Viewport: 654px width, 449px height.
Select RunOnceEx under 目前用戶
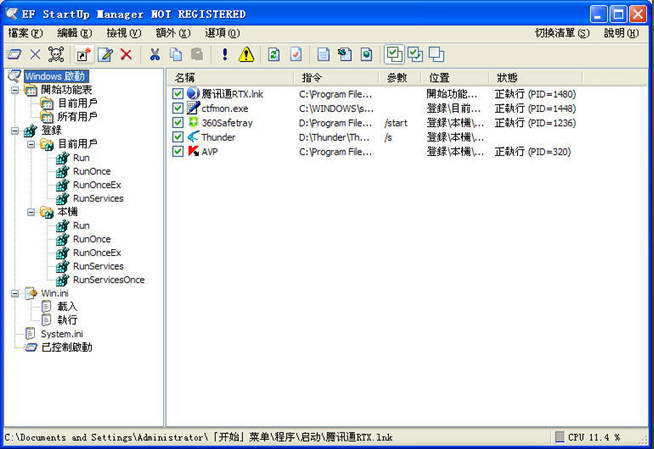(x=97, y=185)
